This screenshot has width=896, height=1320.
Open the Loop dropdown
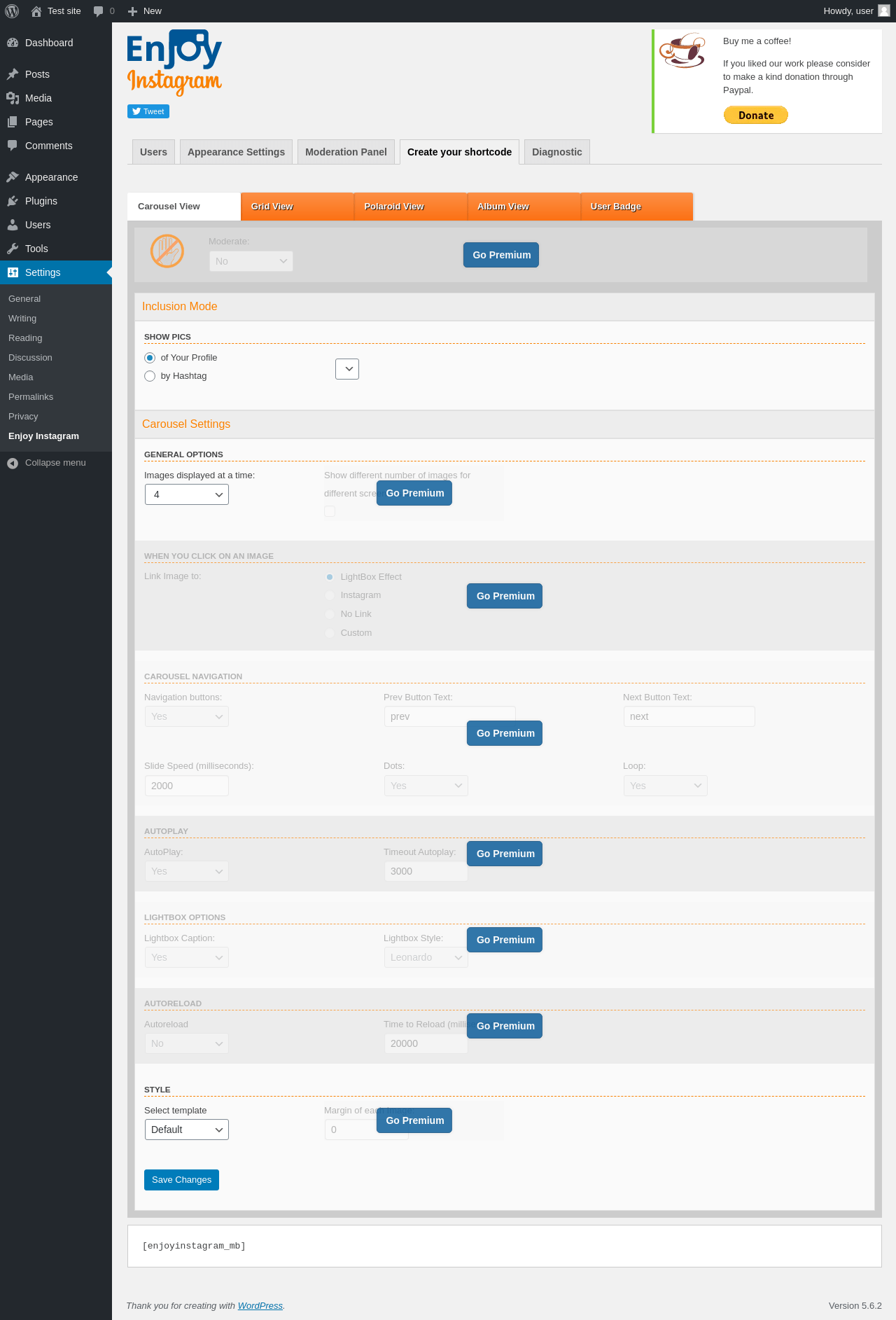pyautogui.click(x=666, y=786)
